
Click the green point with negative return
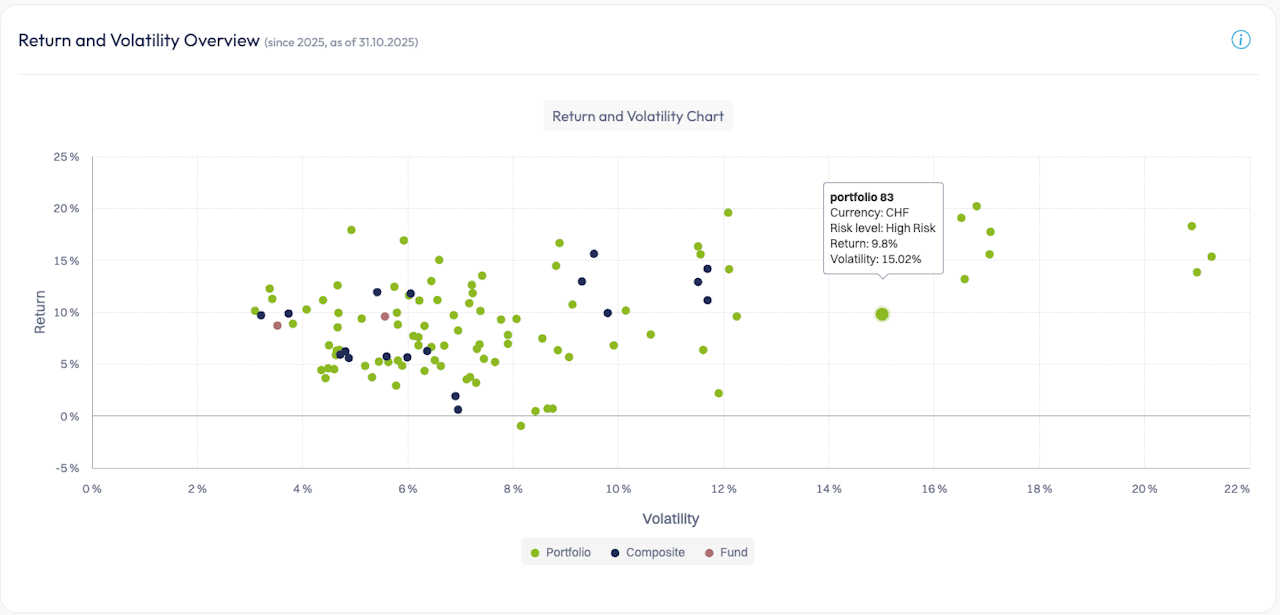521,426
